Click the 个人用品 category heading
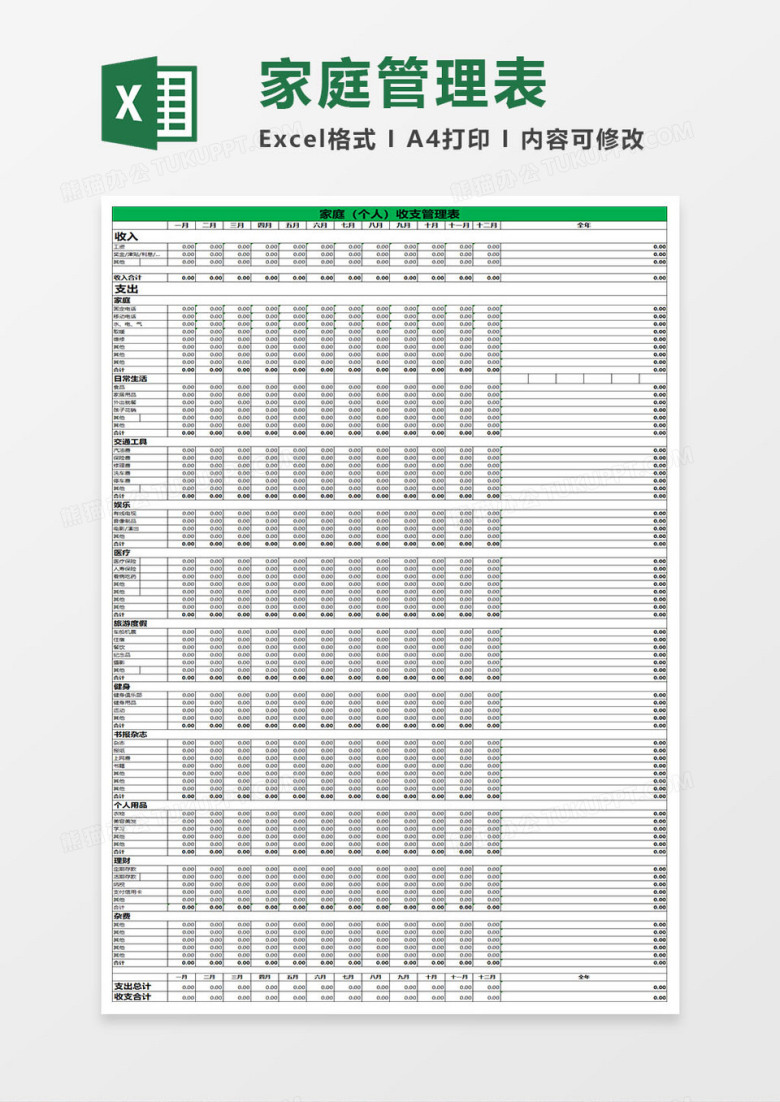 [131, 805]
